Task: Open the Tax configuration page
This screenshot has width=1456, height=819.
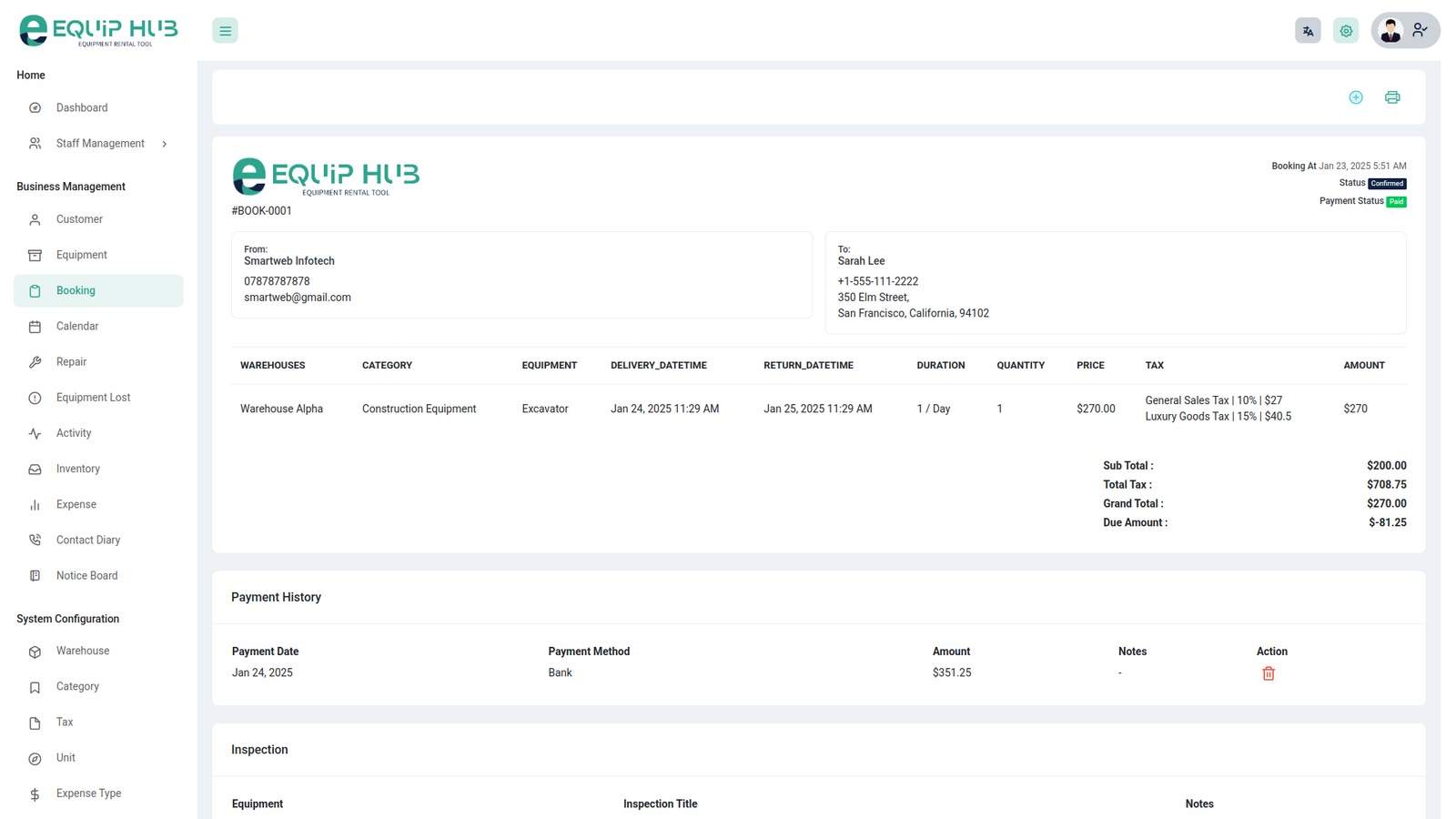Action: pyautogui.click(x=65, y=723)
